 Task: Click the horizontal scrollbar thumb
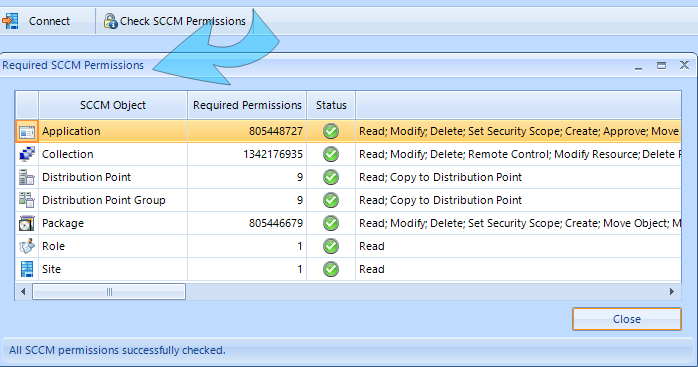109,292
